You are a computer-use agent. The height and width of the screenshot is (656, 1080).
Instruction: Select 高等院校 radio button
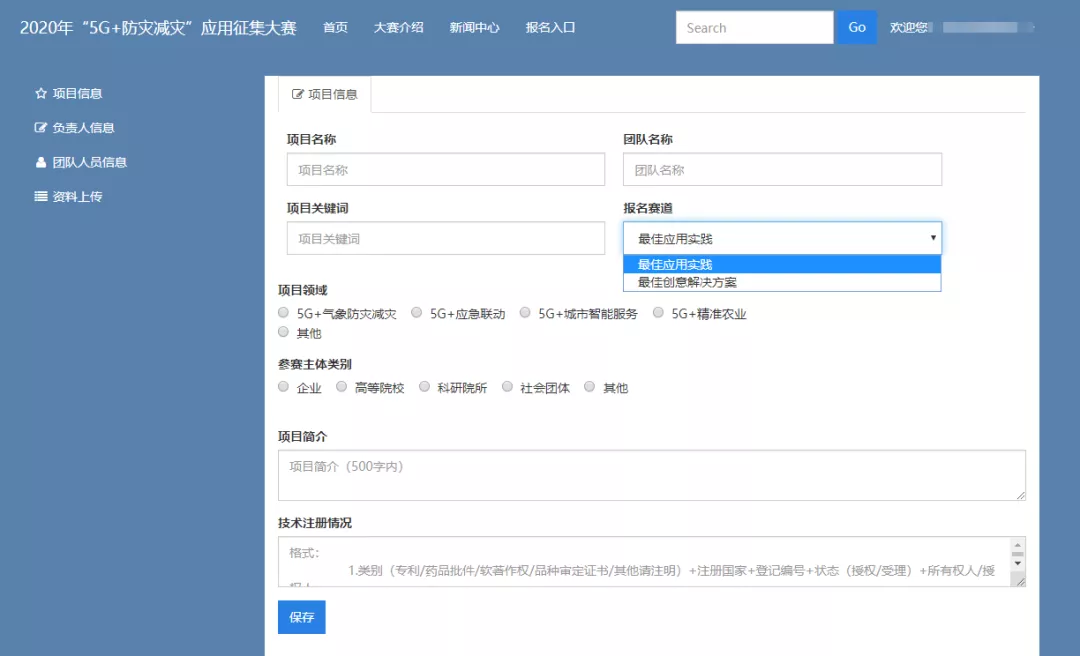(x=341, y=387)
